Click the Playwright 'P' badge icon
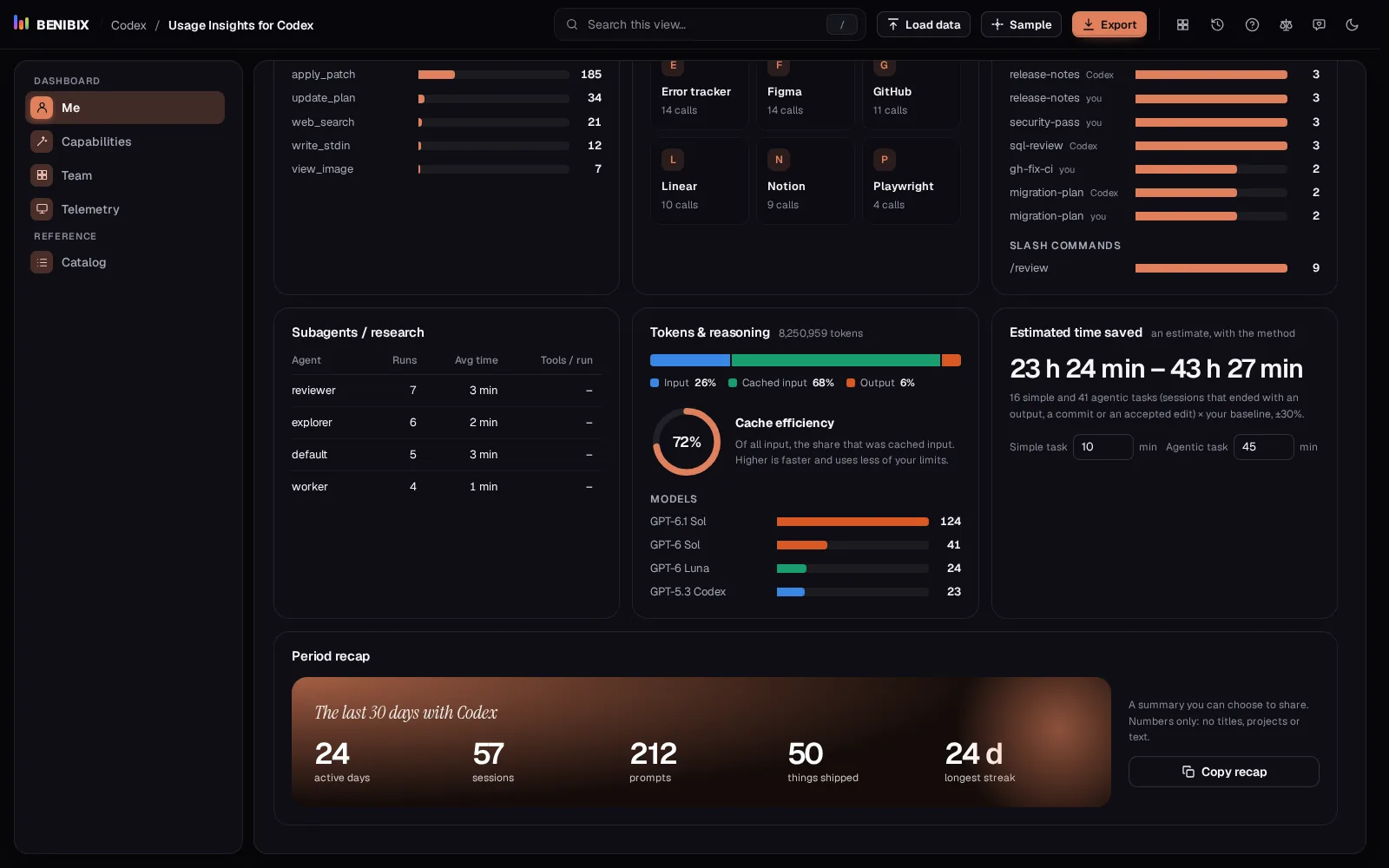Screen dimensions: 1389x868 pyautogui.click(x=885, y=160)
